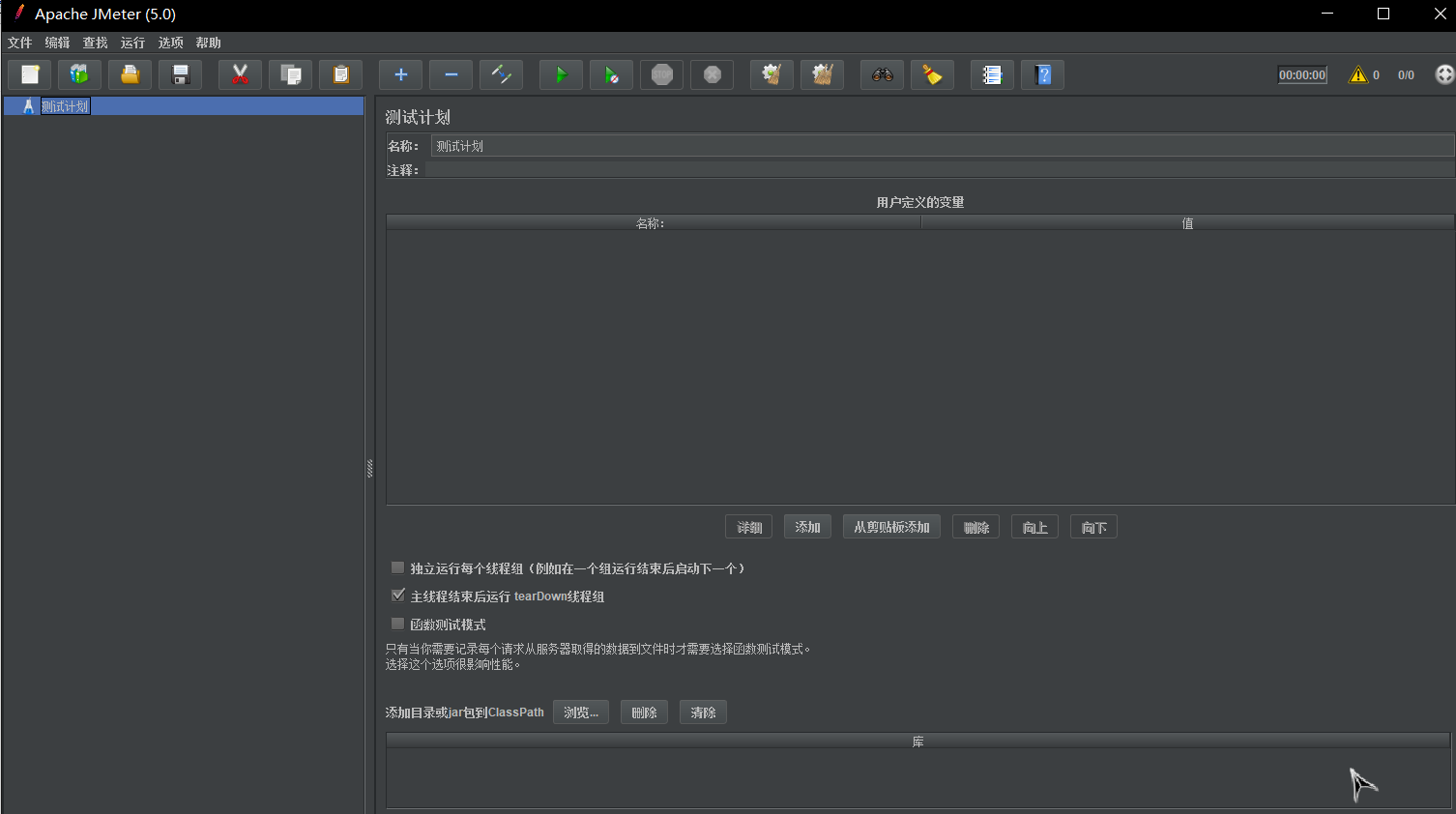This screenshot has height=814, width=1456.
Task: Click the 用户定义的变量 table title
Action: 920,202
